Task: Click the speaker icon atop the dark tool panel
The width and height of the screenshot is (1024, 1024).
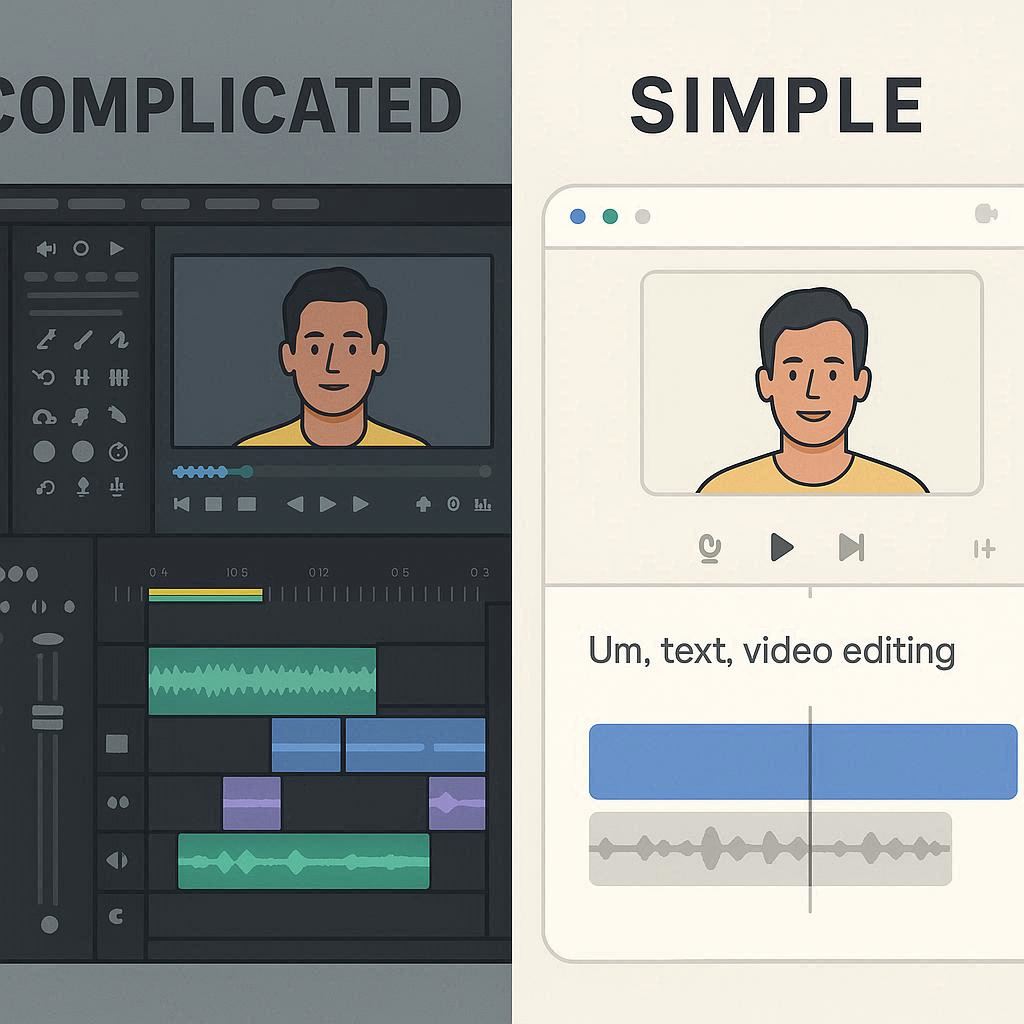Action: pos(46,248)
